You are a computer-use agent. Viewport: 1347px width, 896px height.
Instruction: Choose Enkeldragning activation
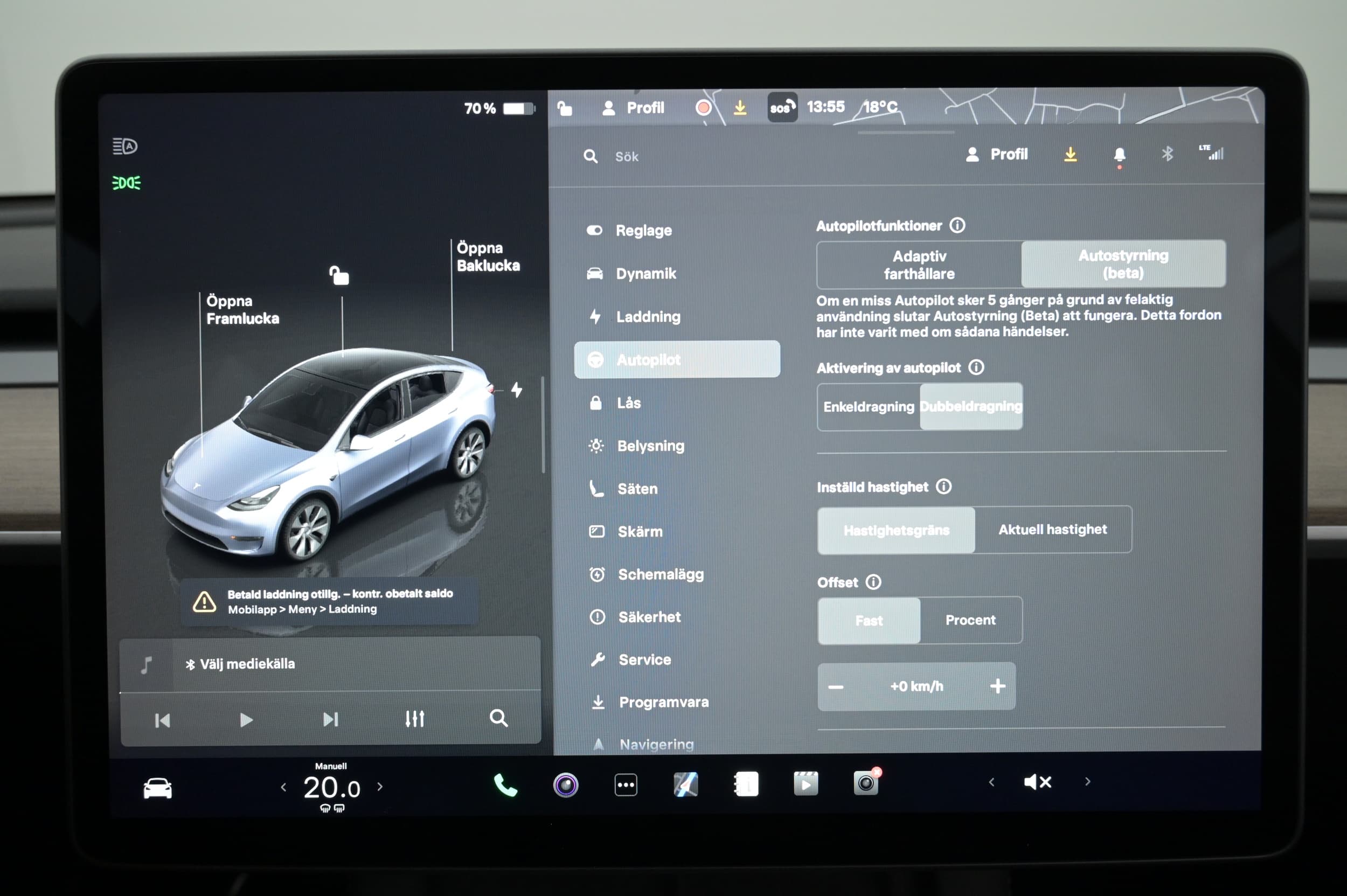(x=869, y=406)
